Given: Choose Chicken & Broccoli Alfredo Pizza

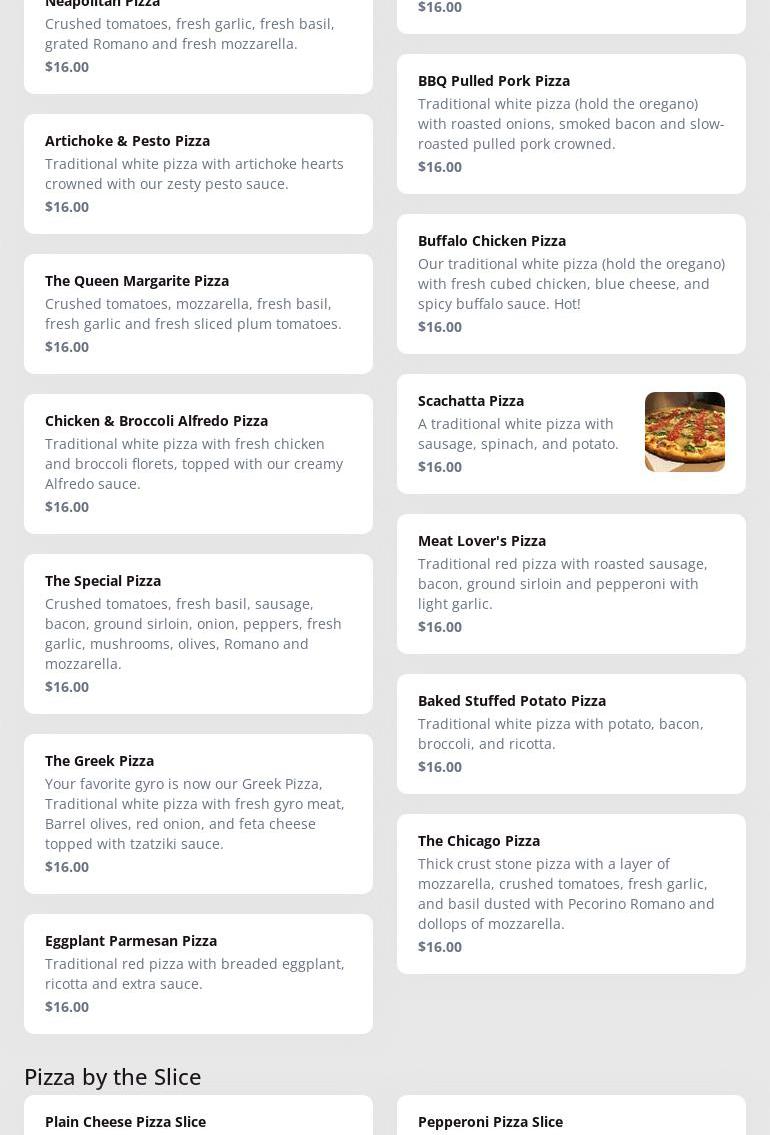Looking at the screenshot, I should [x=198, y=463].
